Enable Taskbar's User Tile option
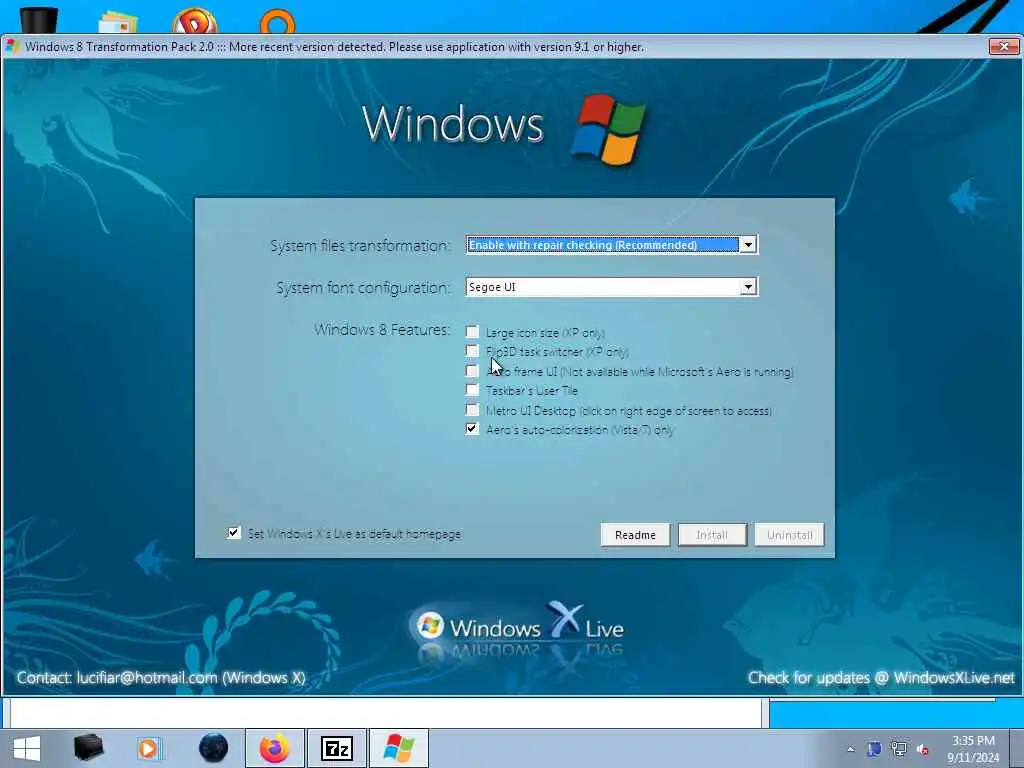1024x768 pixels. click(x=472, y=390)
